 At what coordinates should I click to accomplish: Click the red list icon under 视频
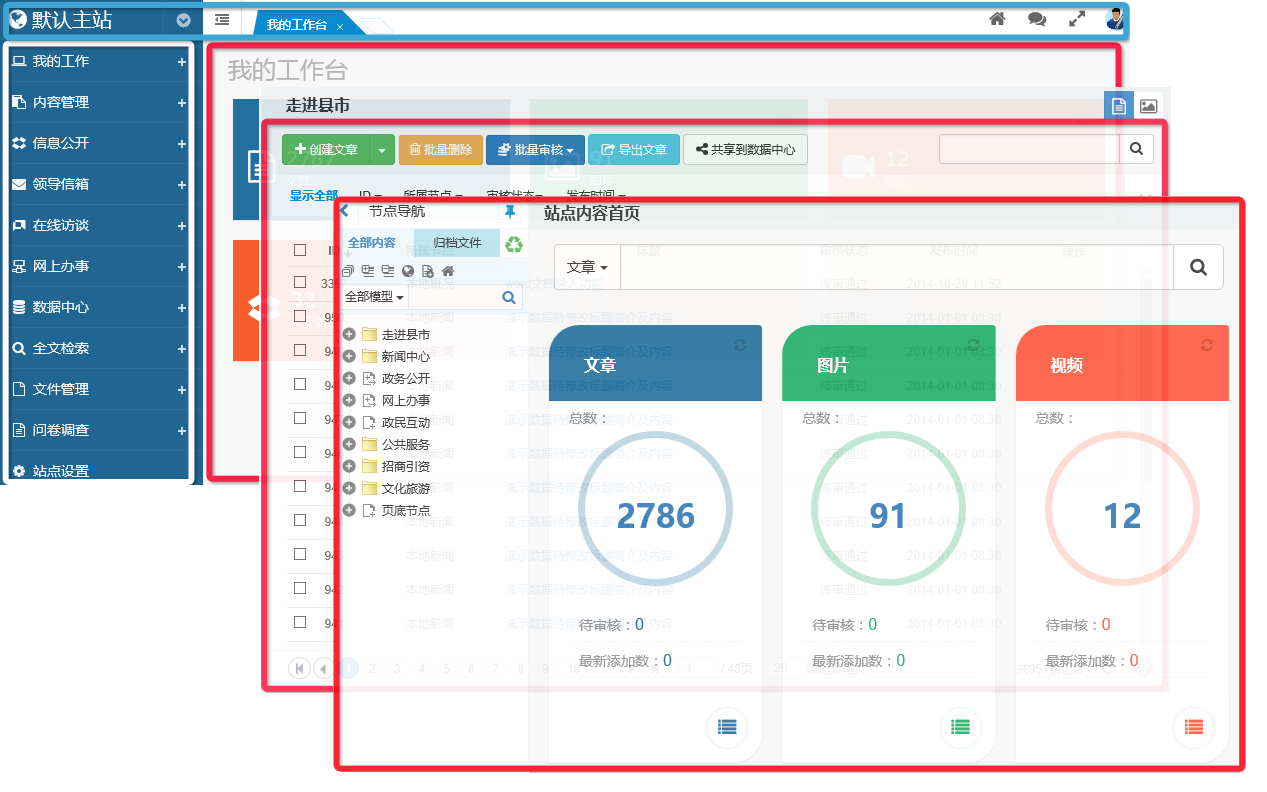[1194, 727]
